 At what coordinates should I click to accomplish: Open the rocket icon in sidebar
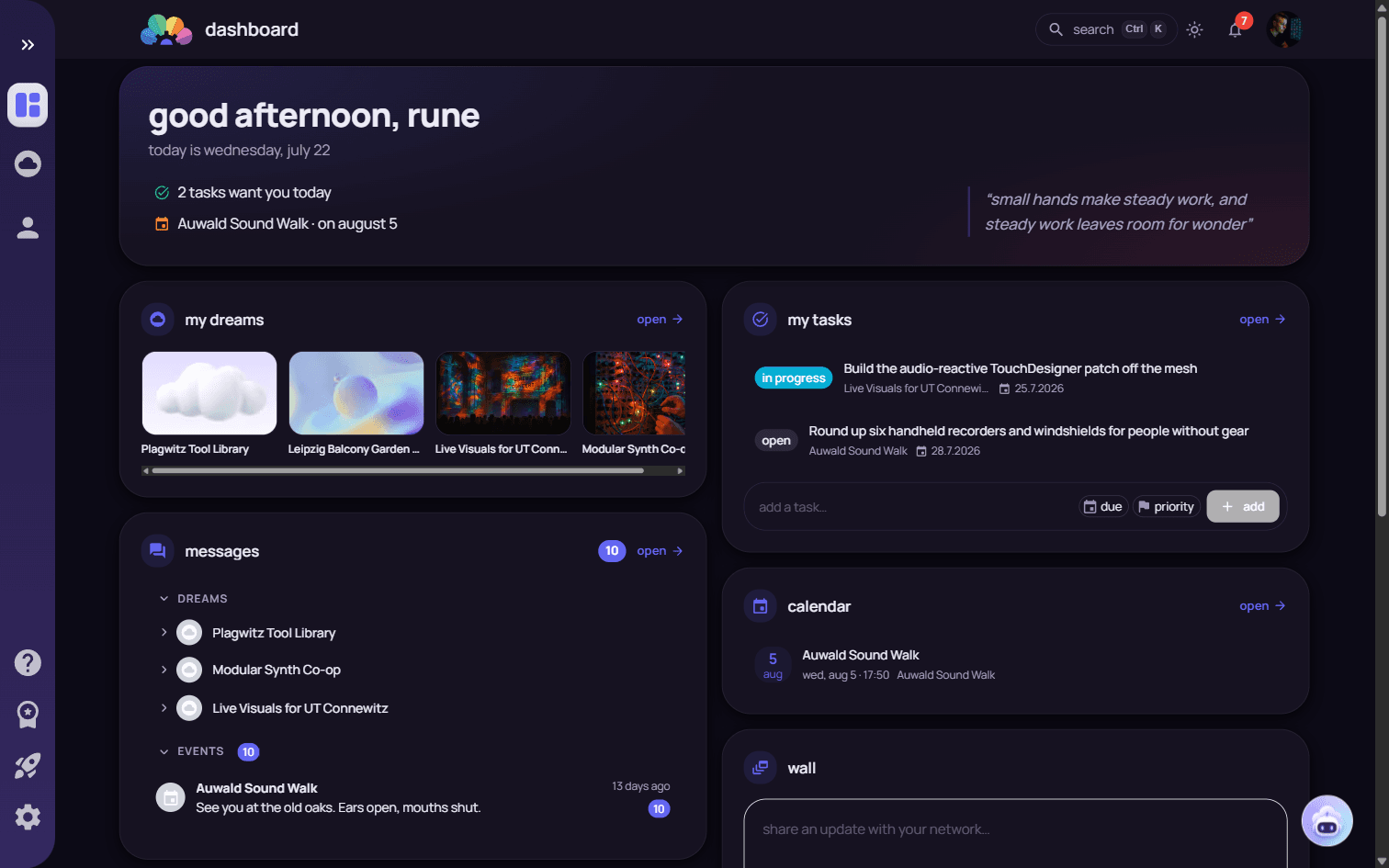[x=28, y=766]
